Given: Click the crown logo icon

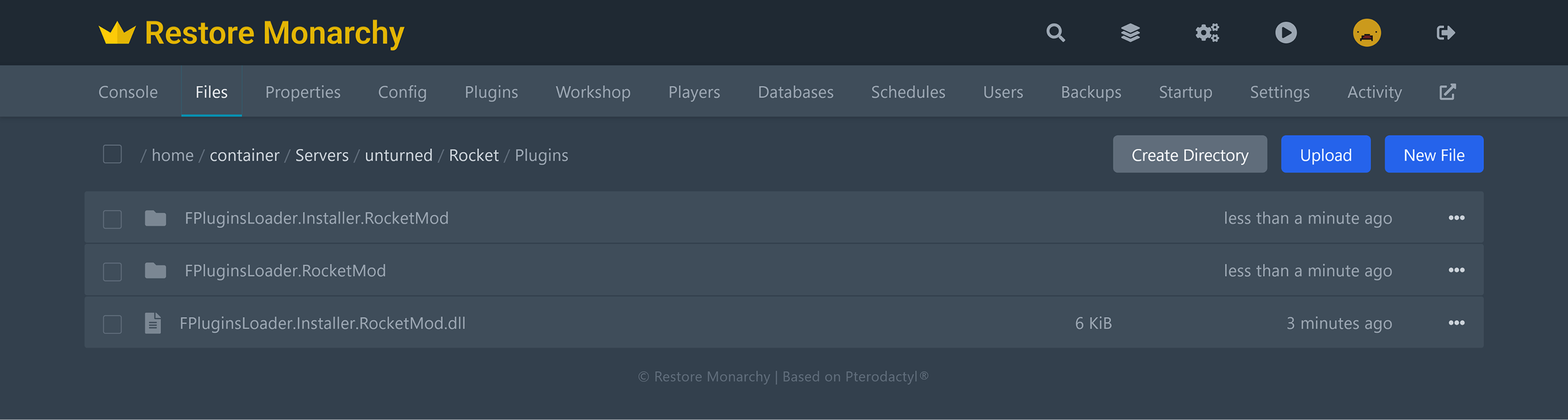Looking at the screenshot, I should [x=117, y=33].
